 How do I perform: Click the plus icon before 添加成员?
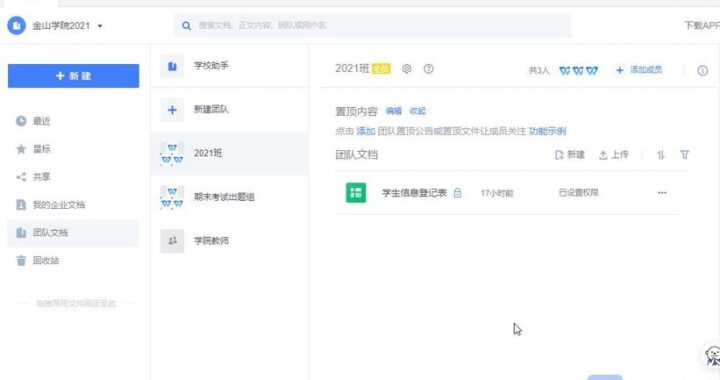(620, 70)
